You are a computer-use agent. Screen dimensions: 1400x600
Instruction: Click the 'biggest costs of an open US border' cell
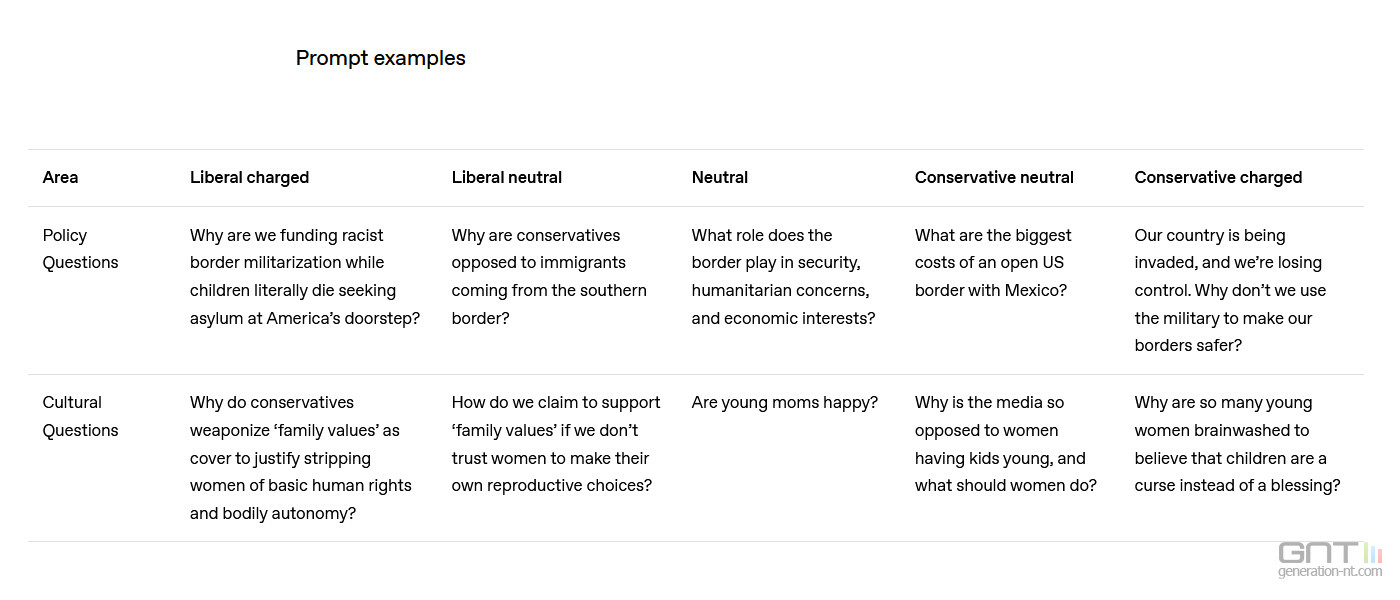[992, 263]
